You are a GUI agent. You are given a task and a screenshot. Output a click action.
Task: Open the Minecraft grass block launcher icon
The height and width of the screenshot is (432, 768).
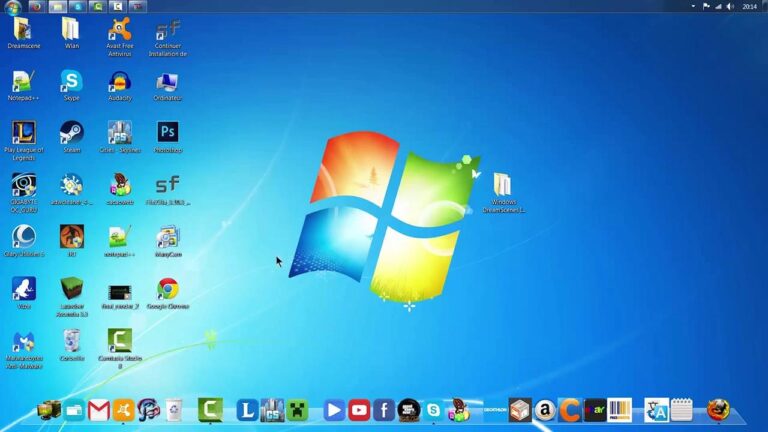pyautogui.click(x=72, y=297)
